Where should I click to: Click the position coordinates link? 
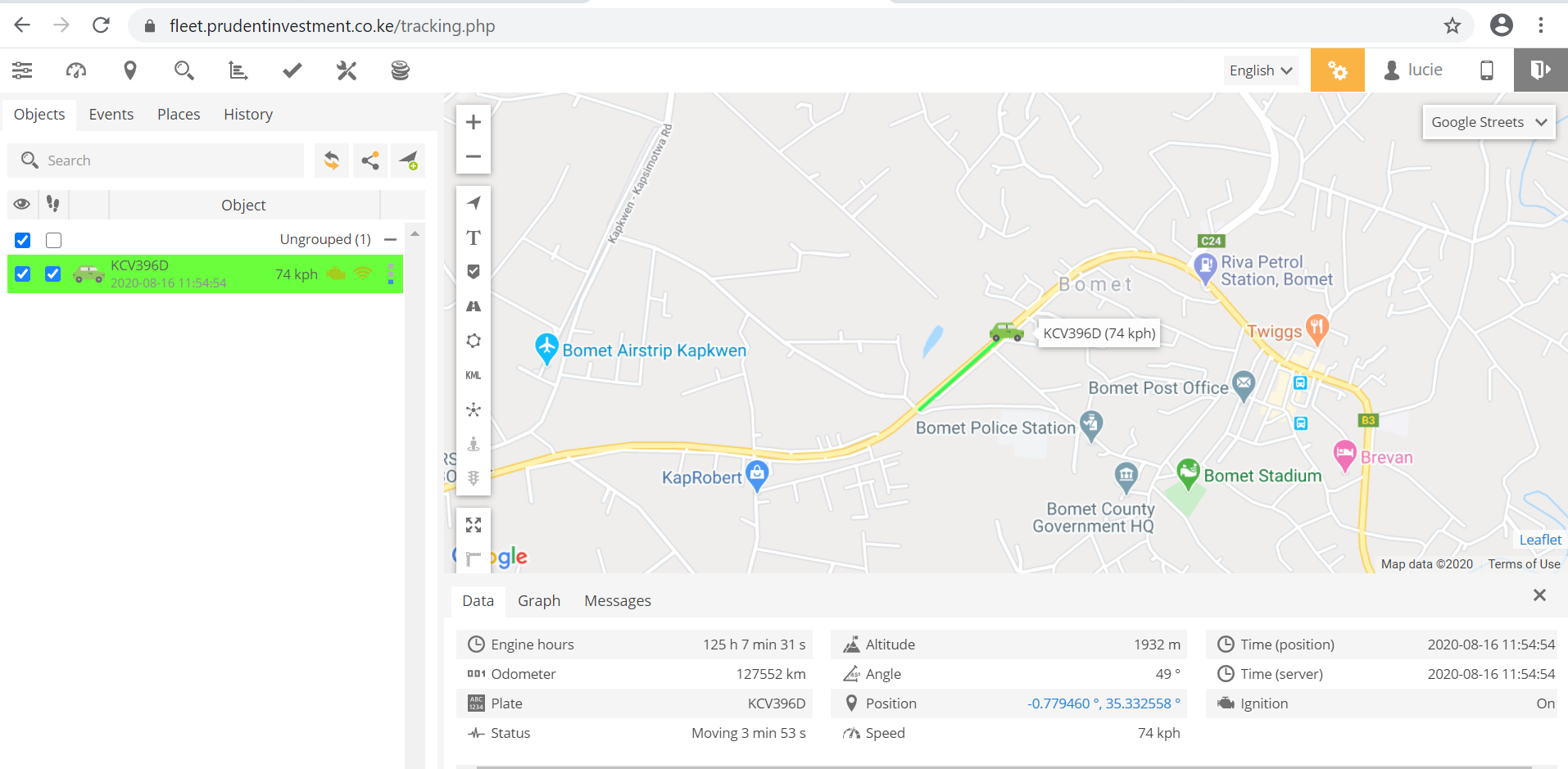(x=1103, y=703)
